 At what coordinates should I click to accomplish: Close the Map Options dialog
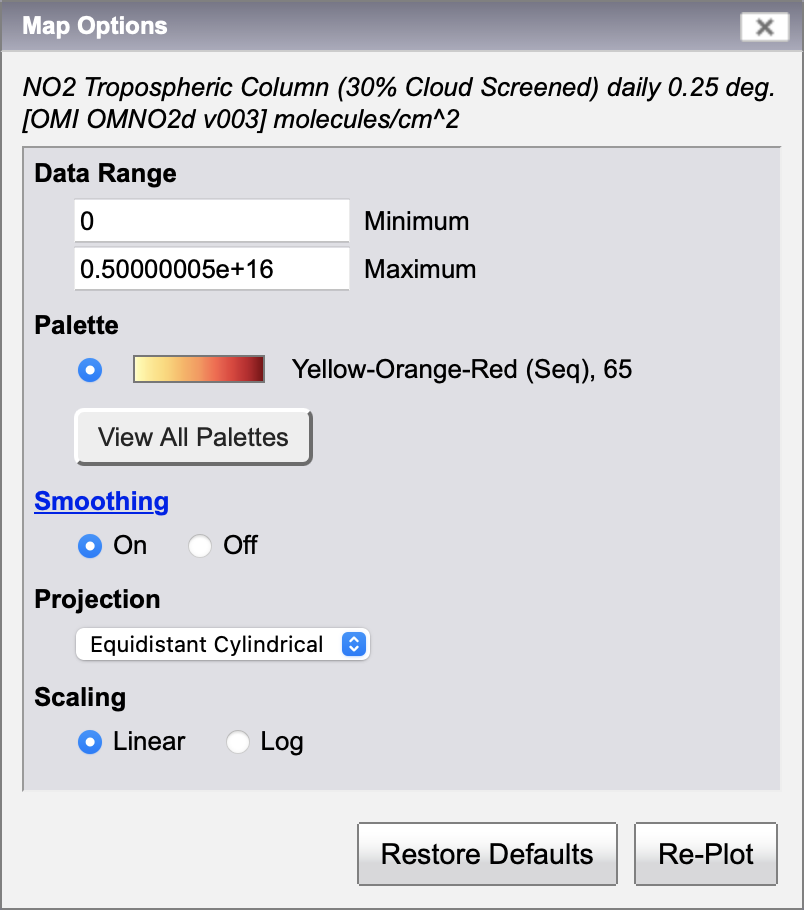(765, 27)
